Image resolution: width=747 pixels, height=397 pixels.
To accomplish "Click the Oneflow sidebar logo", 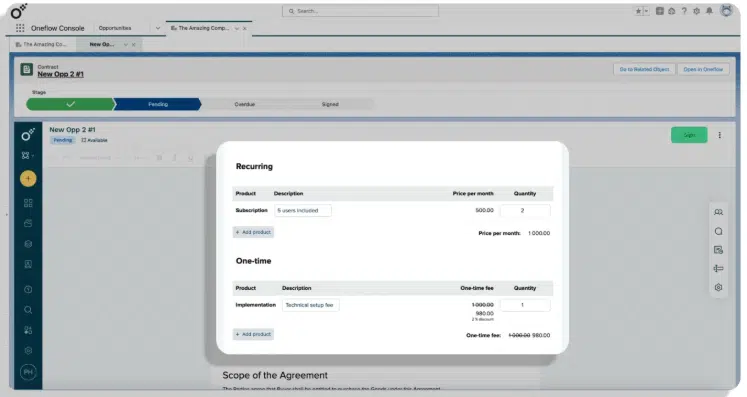I will point(28,135).
